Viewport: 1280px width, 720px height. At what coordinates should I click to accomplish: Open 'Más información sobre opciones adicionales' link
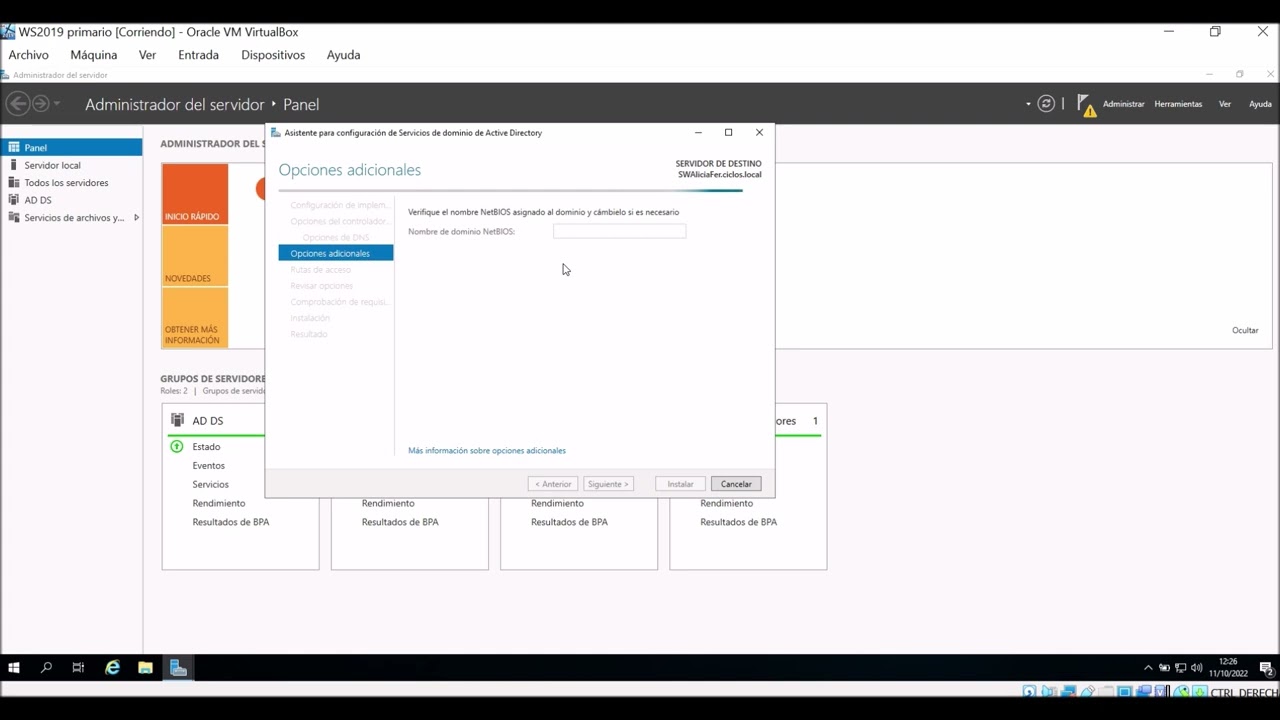click(x=487, y=450)
